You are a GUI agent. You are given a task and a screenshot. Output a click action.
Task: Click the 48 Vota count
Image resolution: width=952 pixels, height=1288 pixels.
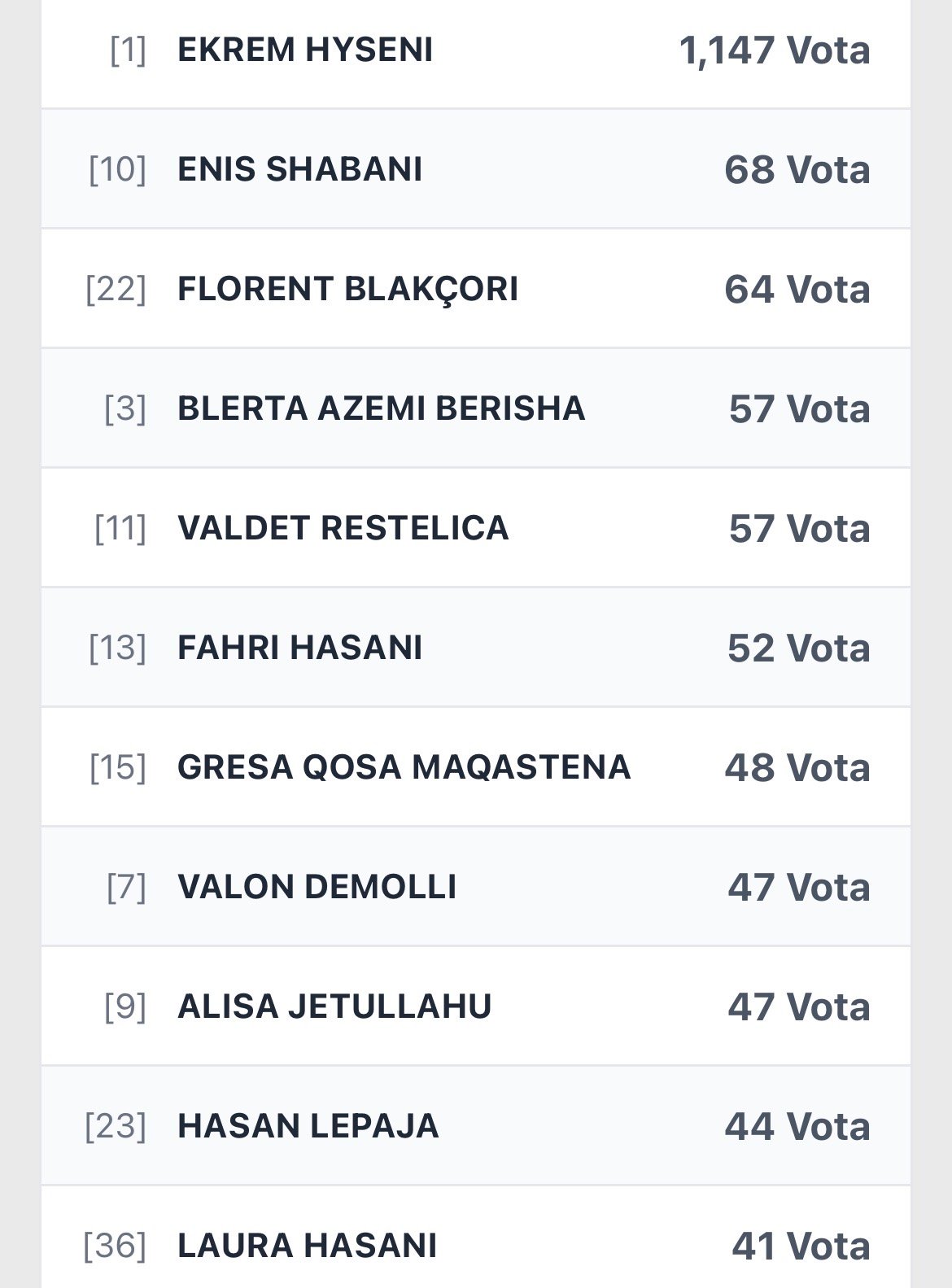(x=797, y=768)
